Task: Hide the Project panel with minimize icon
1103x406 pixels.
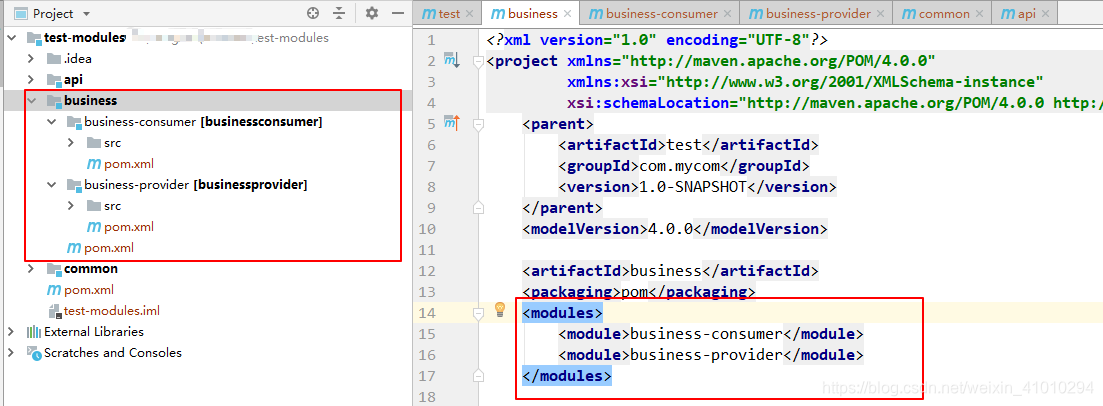Action: click(397, 13)
